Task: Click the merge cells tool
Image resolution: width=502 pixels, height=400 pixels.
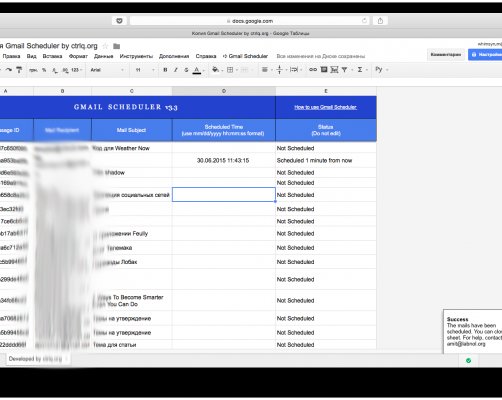Action: (x=244, y=70)
